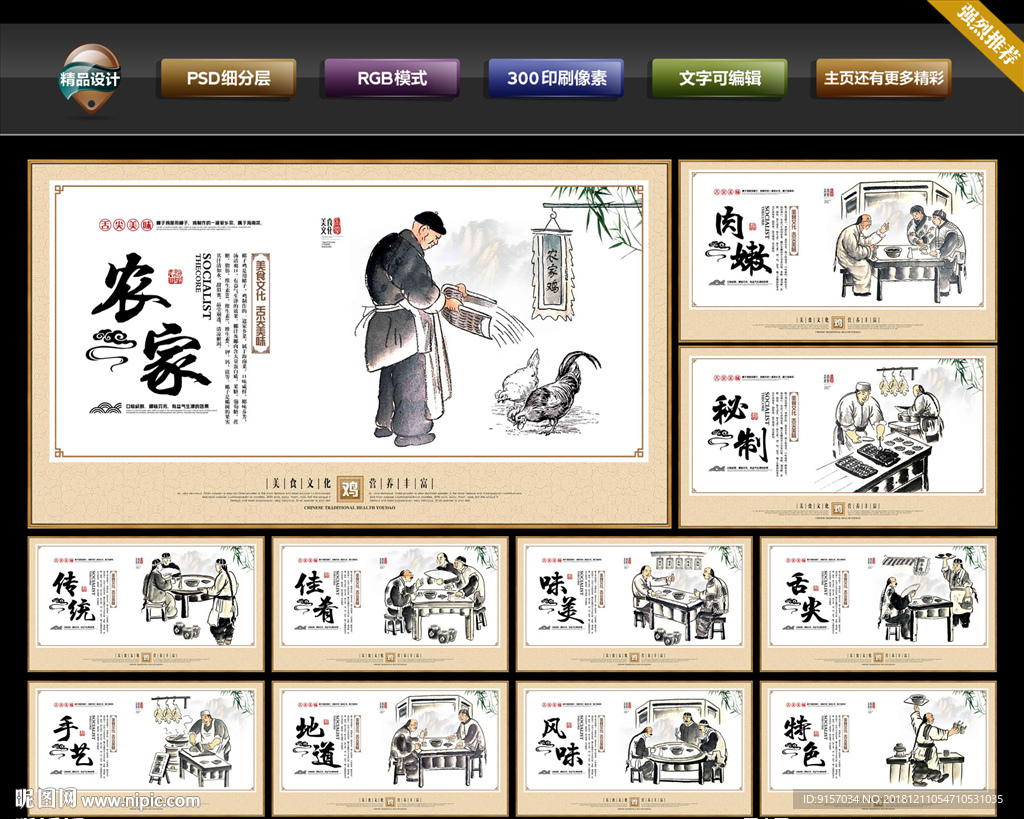Open the 风味 poster thumbnail
Viewport: 1024px width, 819px height.
[634, 748]
